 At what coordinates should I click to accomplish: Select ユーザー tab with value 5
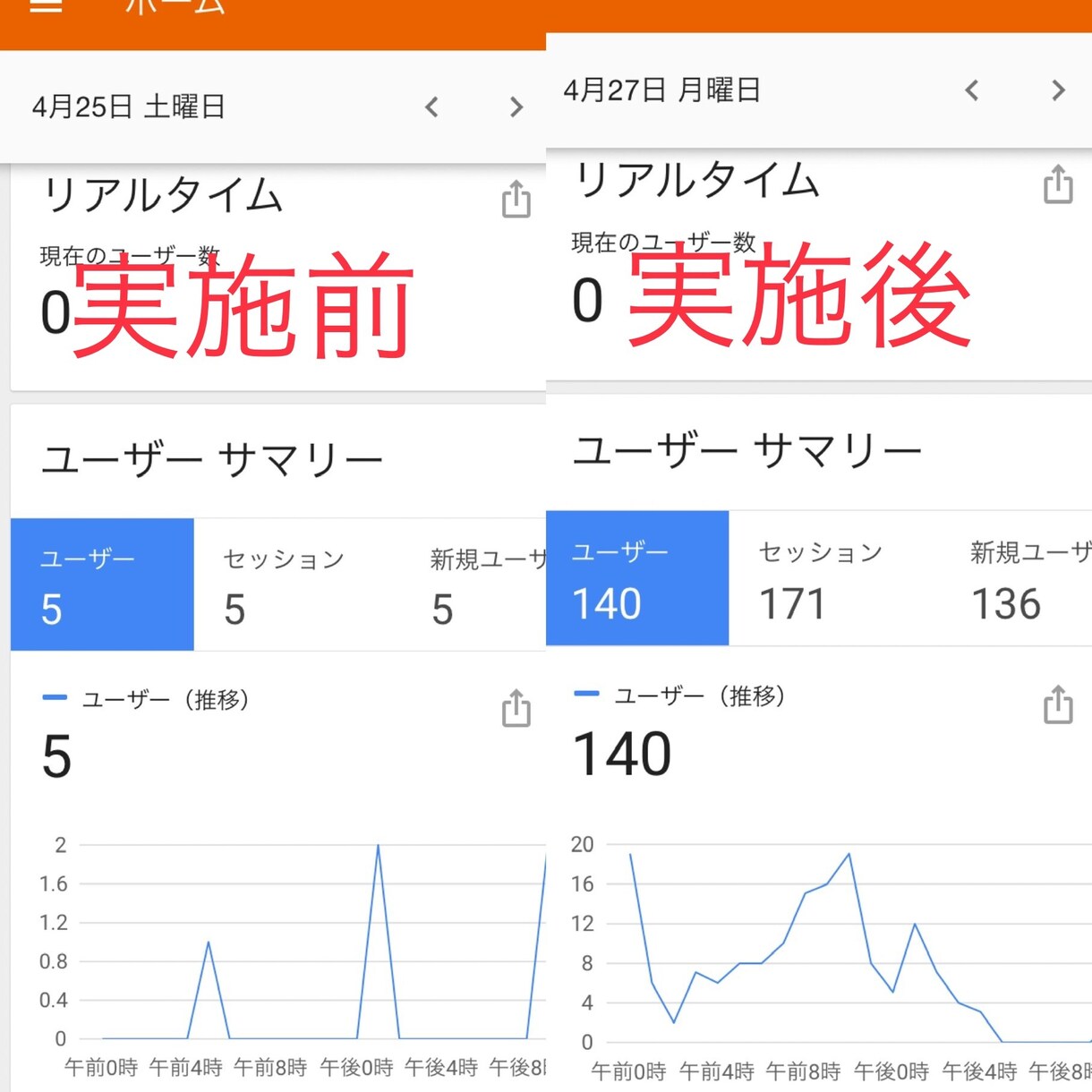102,584
